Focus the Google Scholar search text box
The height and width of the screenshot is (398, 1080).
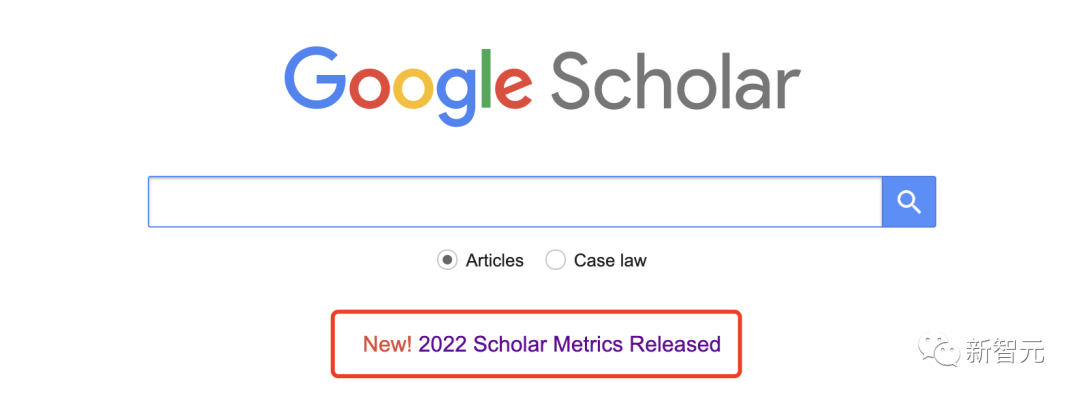pos(515,202)
